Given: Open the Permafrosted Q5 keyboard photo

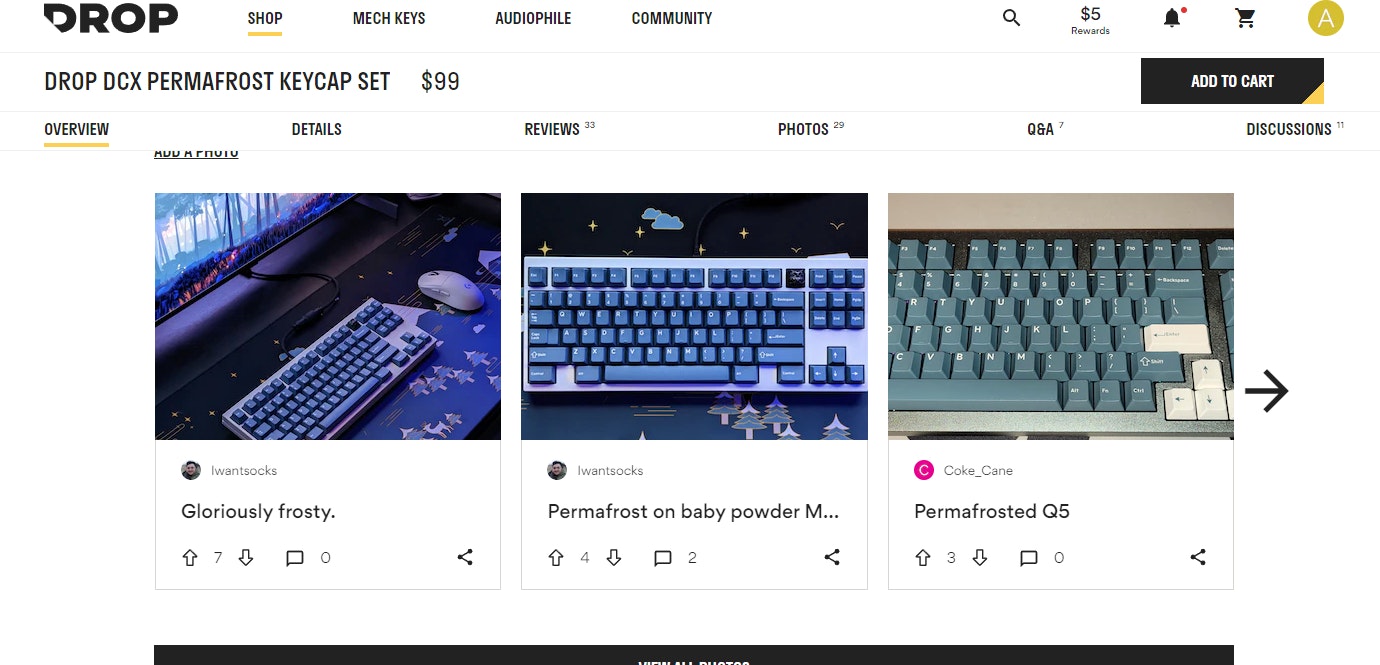Looking at the screenshot, I should (1061, 316).
